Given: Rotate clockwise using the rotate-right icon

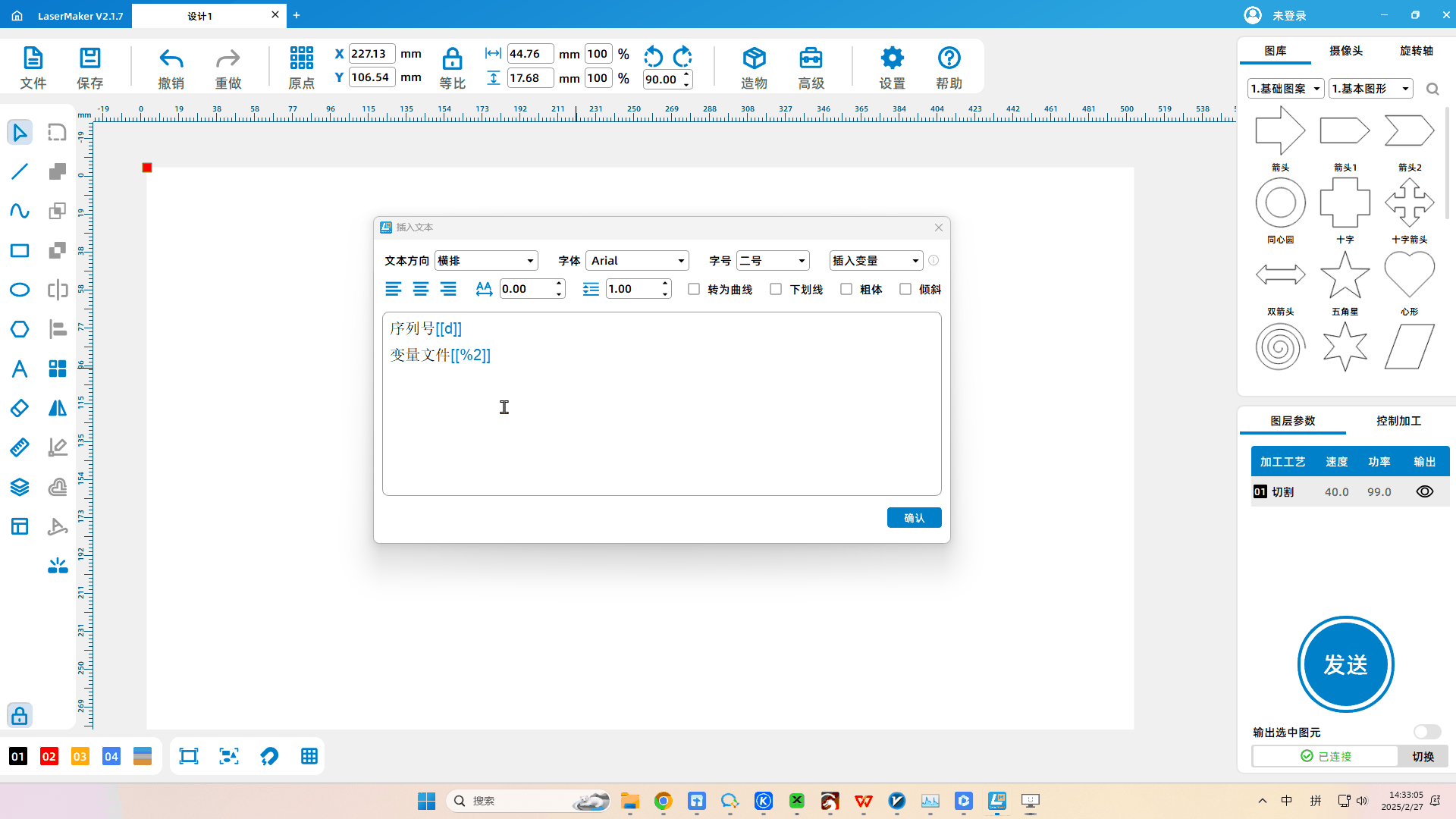Looking at the screenshot, I should point(682,56).
